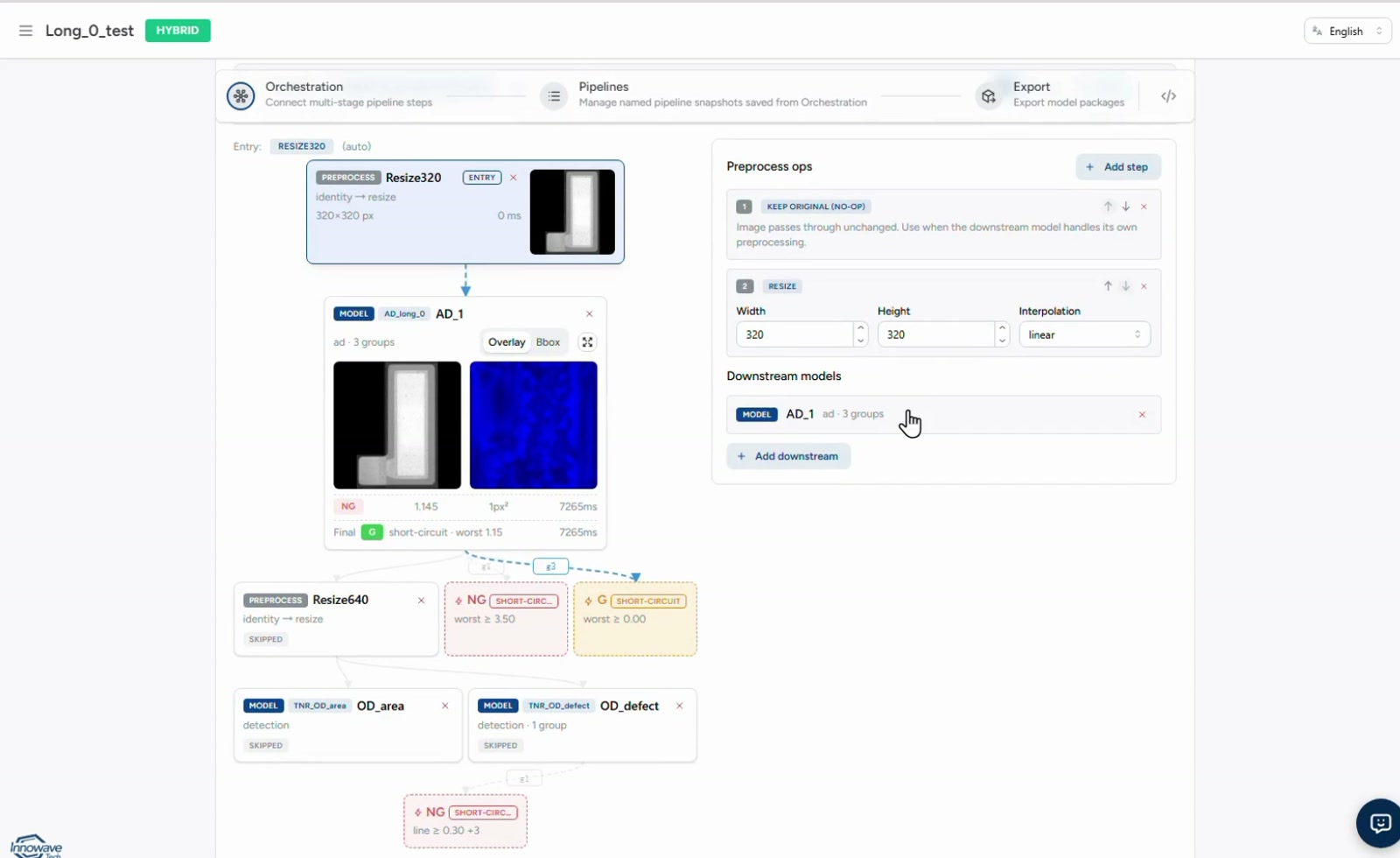Move the Resize step down
Viewport: 1400px width, 858px height.
[x=1126, y=286]
